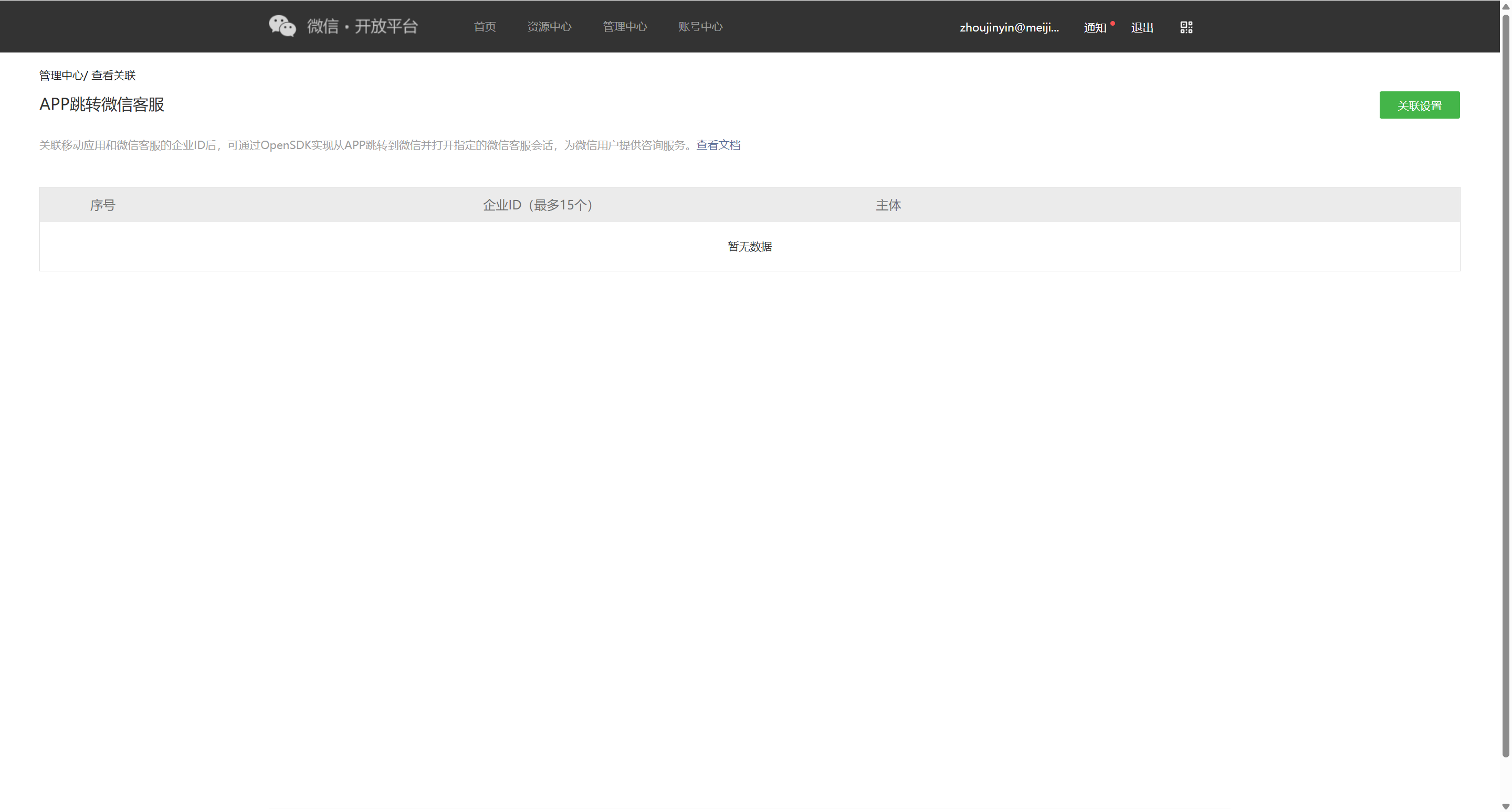Go to 首页 in the navigation bar
Screen dimensions: 1512x812
(484, 26)
